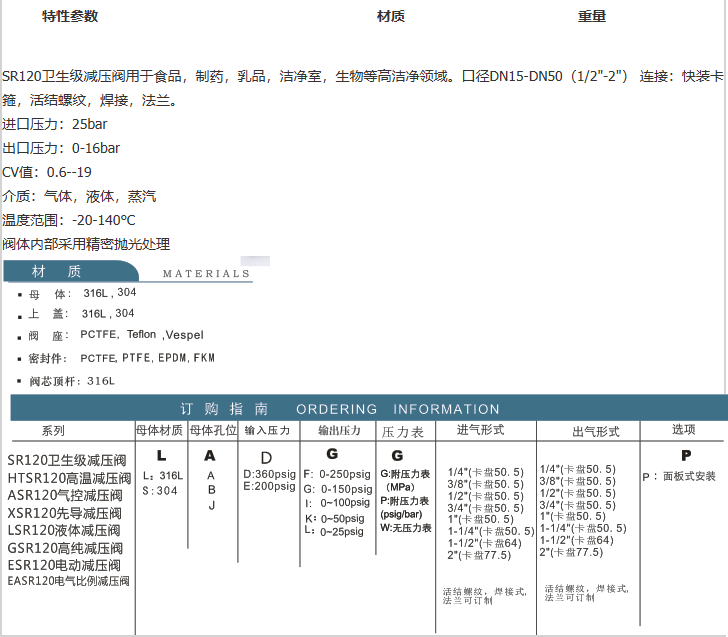Switch to the 重量 tab
Viewport: 728px width, 637px height.
(x=592, y=16)
